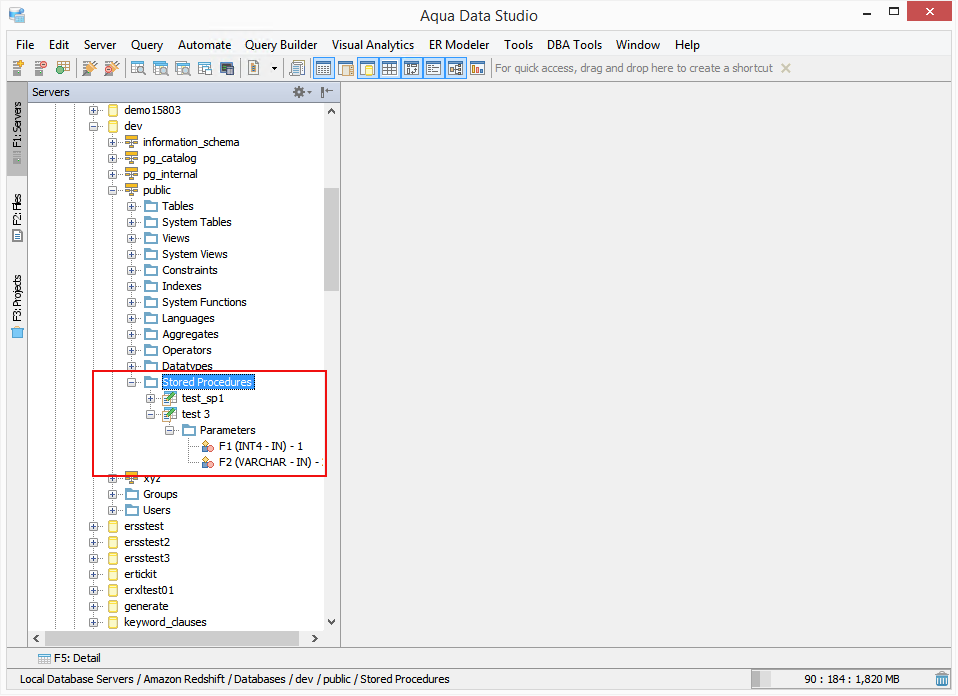Click the script scroll toolbar icon
Image resolution: width=958 pixels, height=696 pixels.
click(298, 68)
